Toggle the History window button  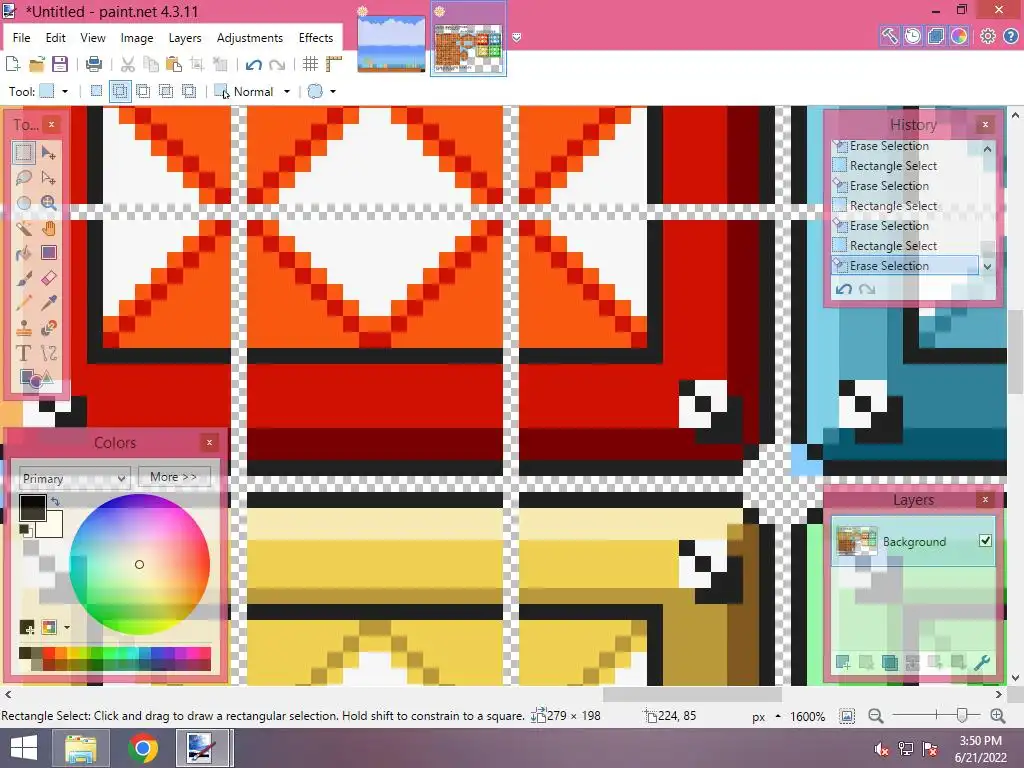click(912, 36)
